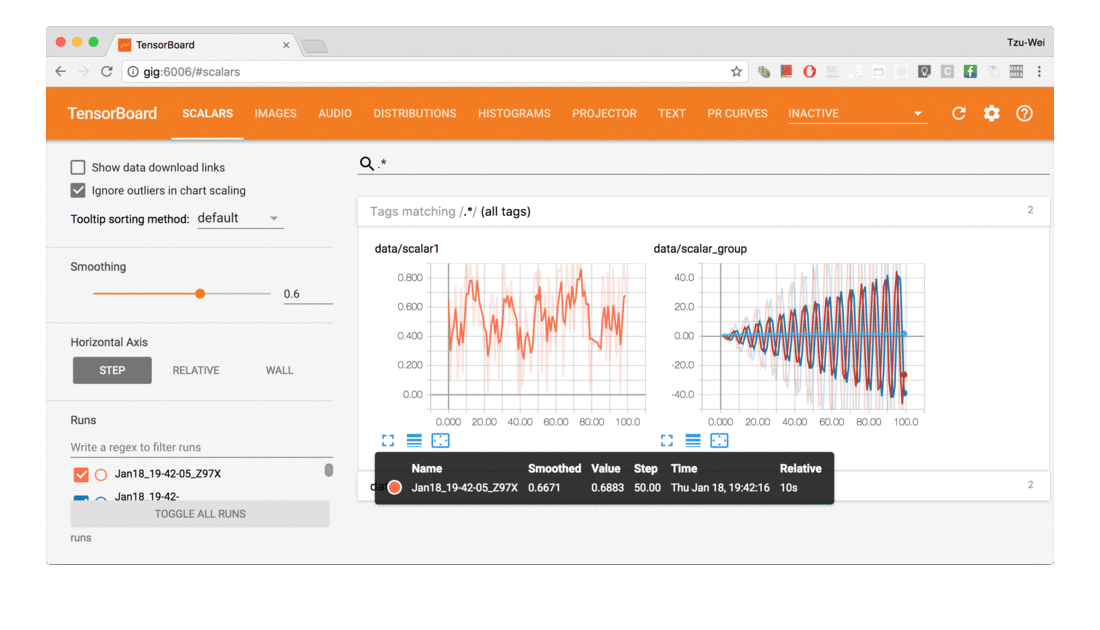The height and width of the screenshot is (630, 1100).
Task: Toggle y-axis log scale on data/scalar1 chart
Action: tap(414, 440)
